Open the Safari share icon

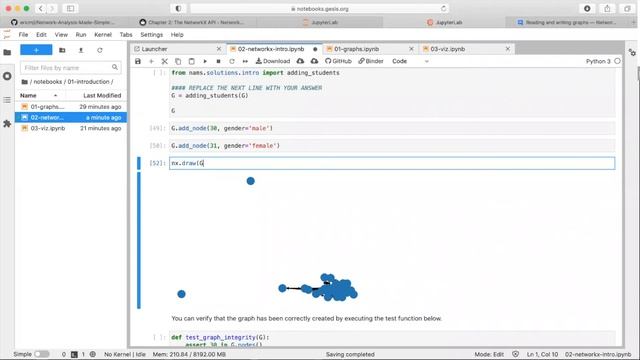607,9
